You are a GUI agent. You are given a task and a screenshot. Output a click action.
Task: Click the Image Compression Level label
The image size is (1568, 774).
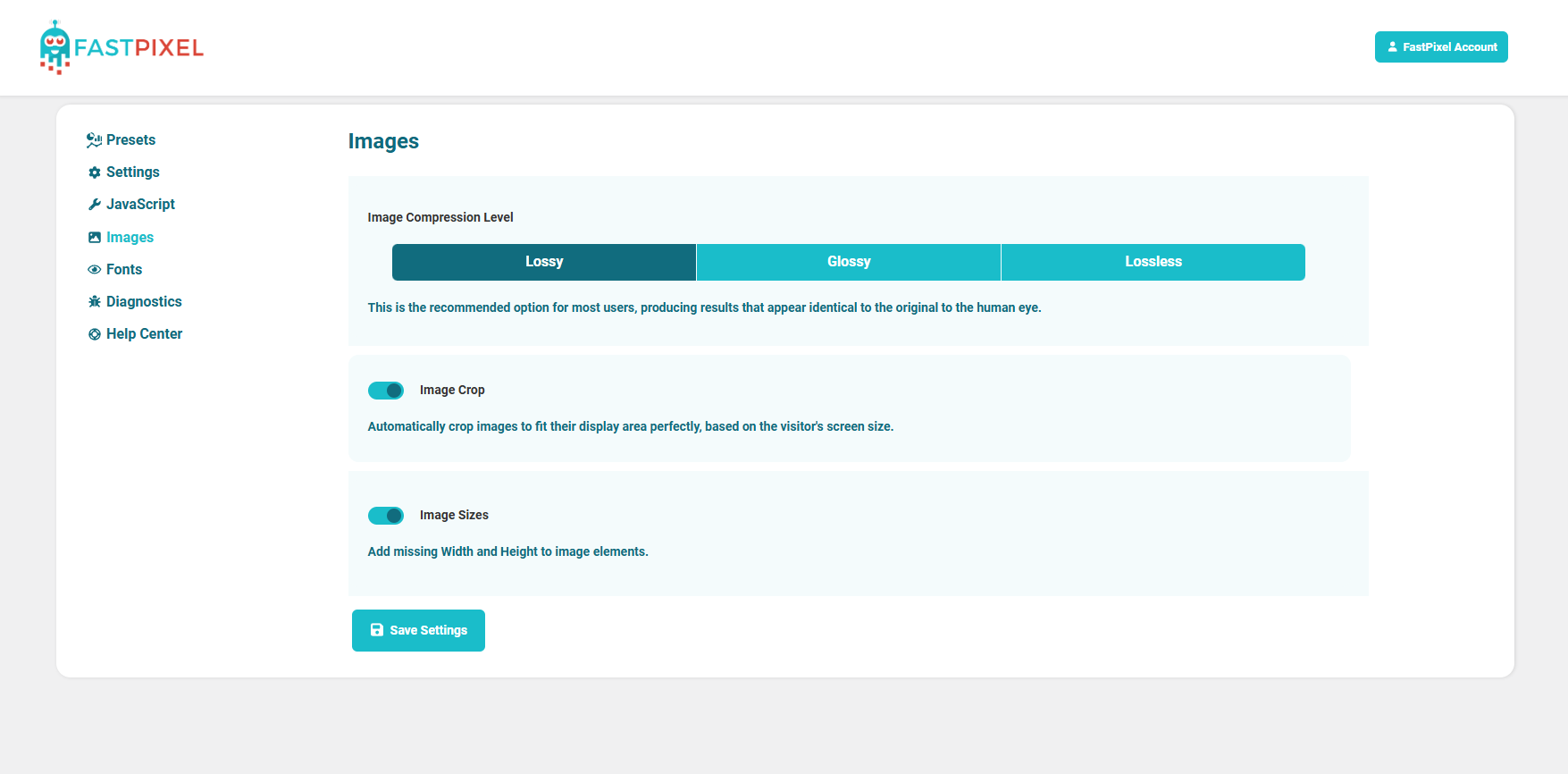click(x=440, y=217)
